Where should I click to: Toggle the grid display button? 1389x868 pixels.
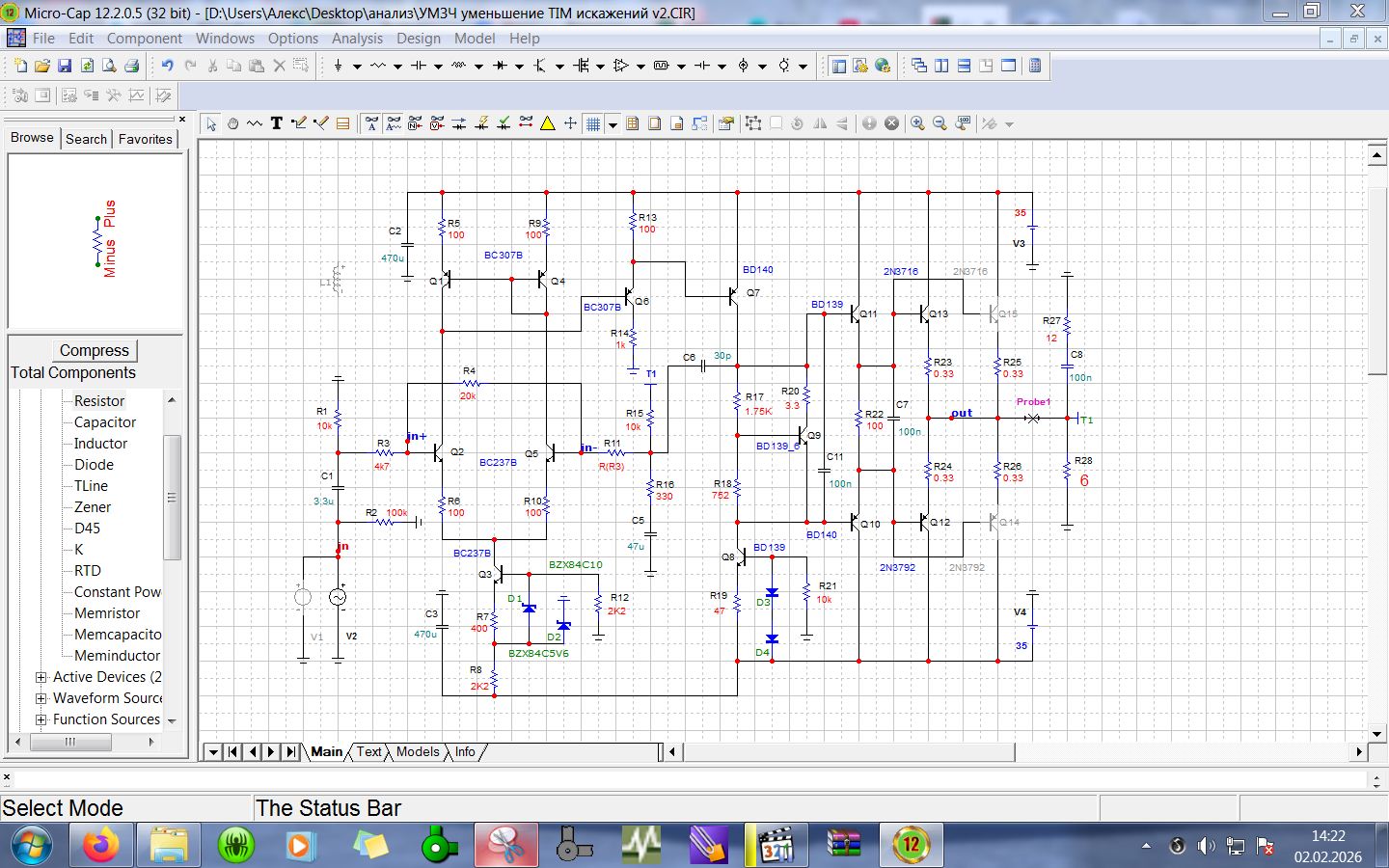tap(593, 123)
